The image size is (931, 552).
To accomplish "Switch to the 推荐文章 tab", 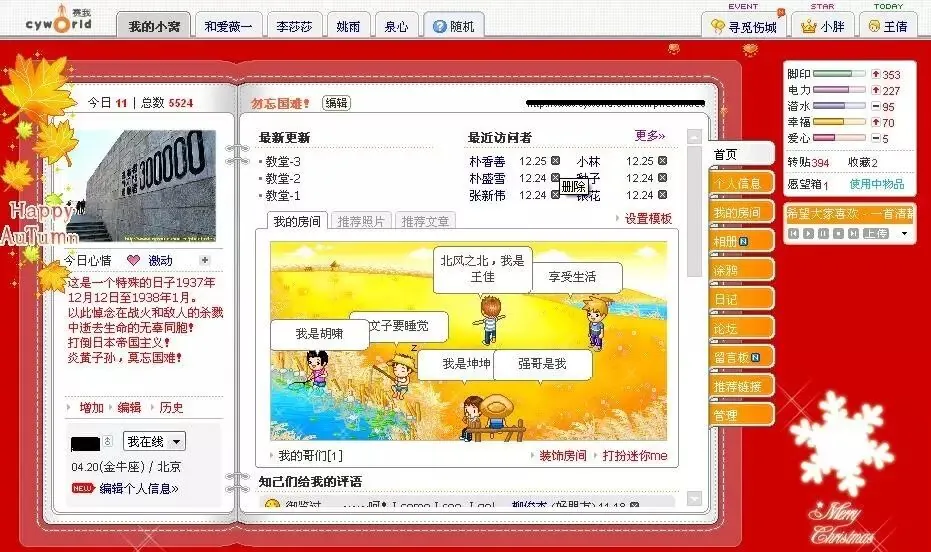I will (425, 221).
